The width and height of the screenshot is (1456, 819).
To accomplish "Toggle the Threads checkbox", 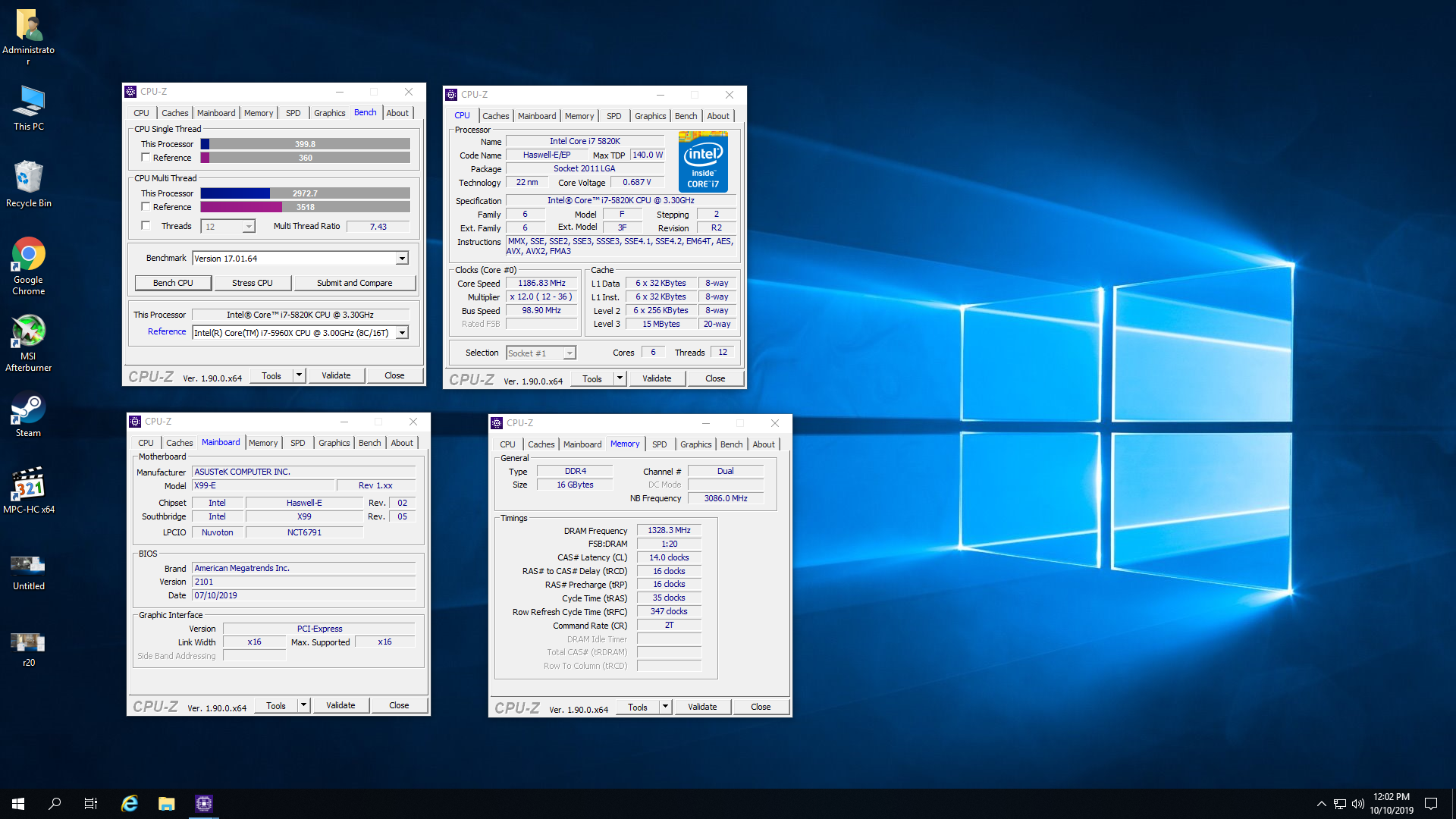I will point(146,226).
